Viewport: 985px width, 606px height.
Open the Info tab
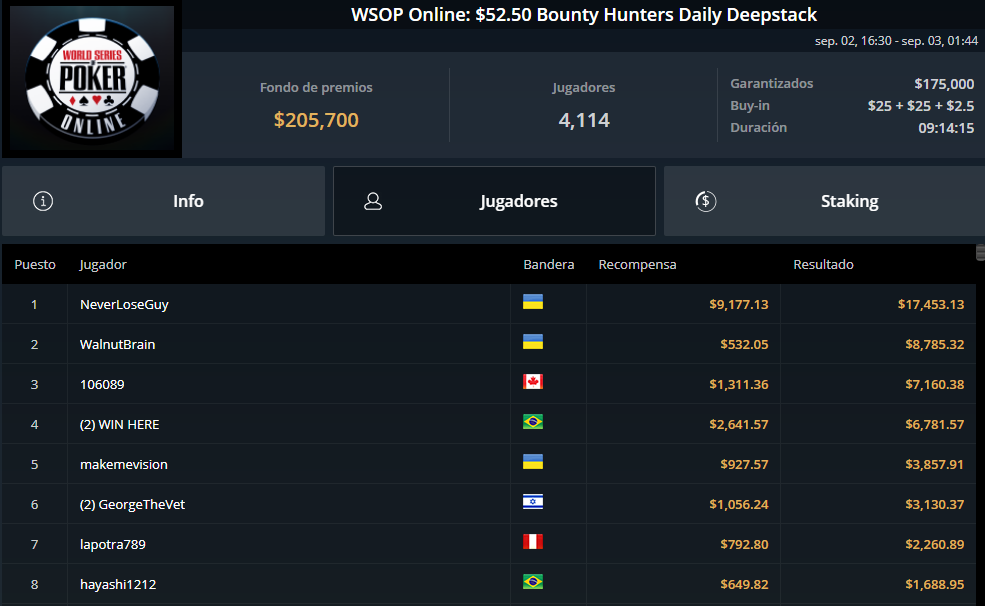(163, 201)
